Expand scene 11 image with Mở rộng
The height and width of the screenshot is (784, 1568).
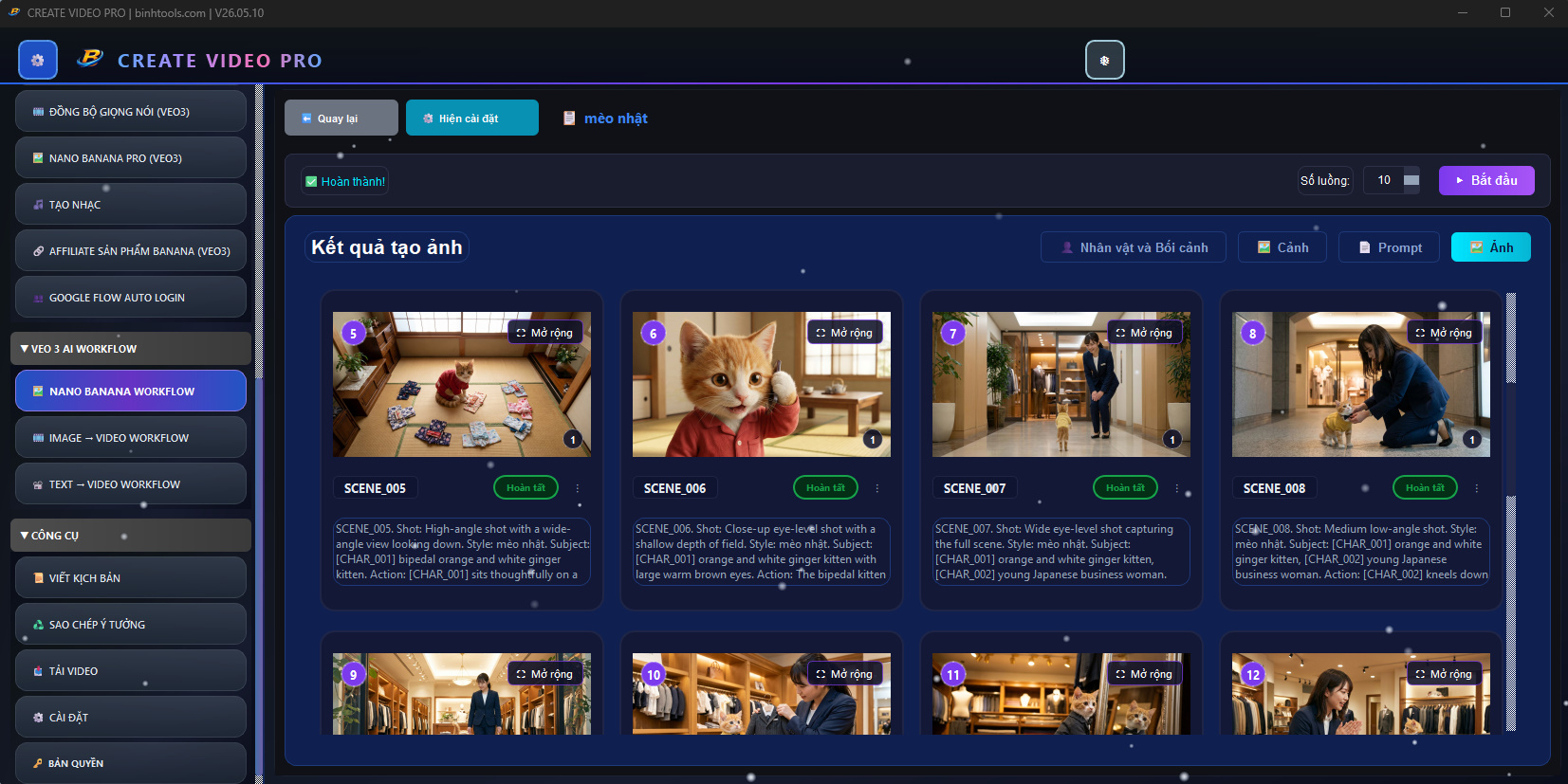pyautogui.click(x=1144, y=674)
